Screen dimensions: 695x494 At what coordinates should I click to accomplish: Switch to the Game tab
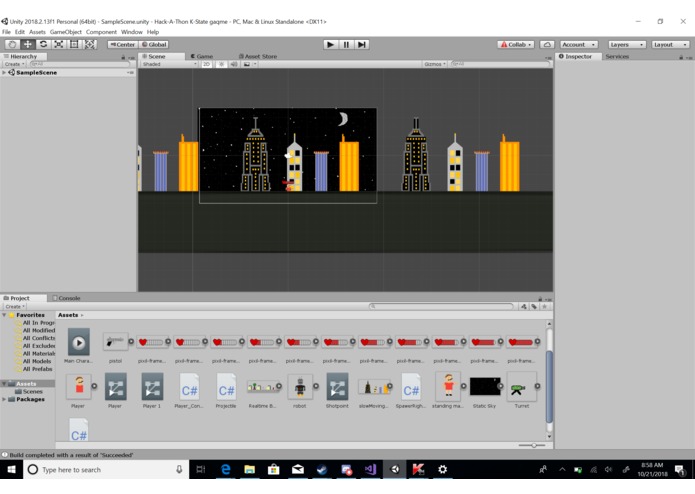[202, 56]
